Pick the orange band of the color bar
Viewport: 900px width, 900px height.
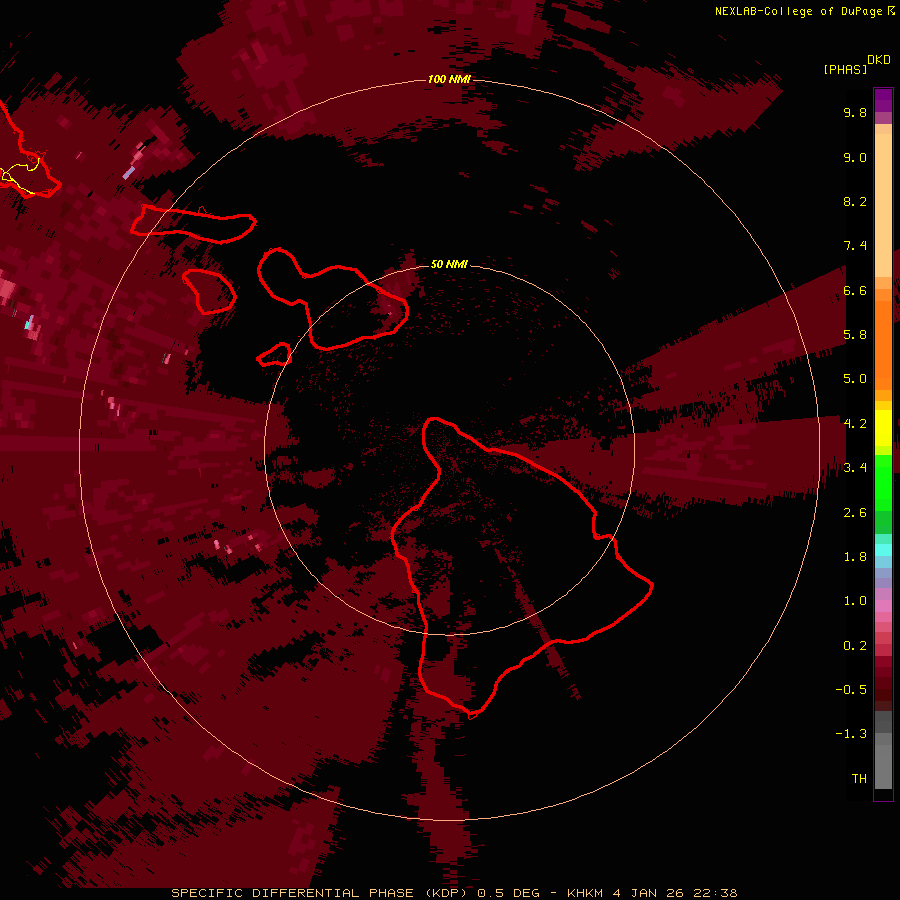pyautogui.click(x=883, y=344)
